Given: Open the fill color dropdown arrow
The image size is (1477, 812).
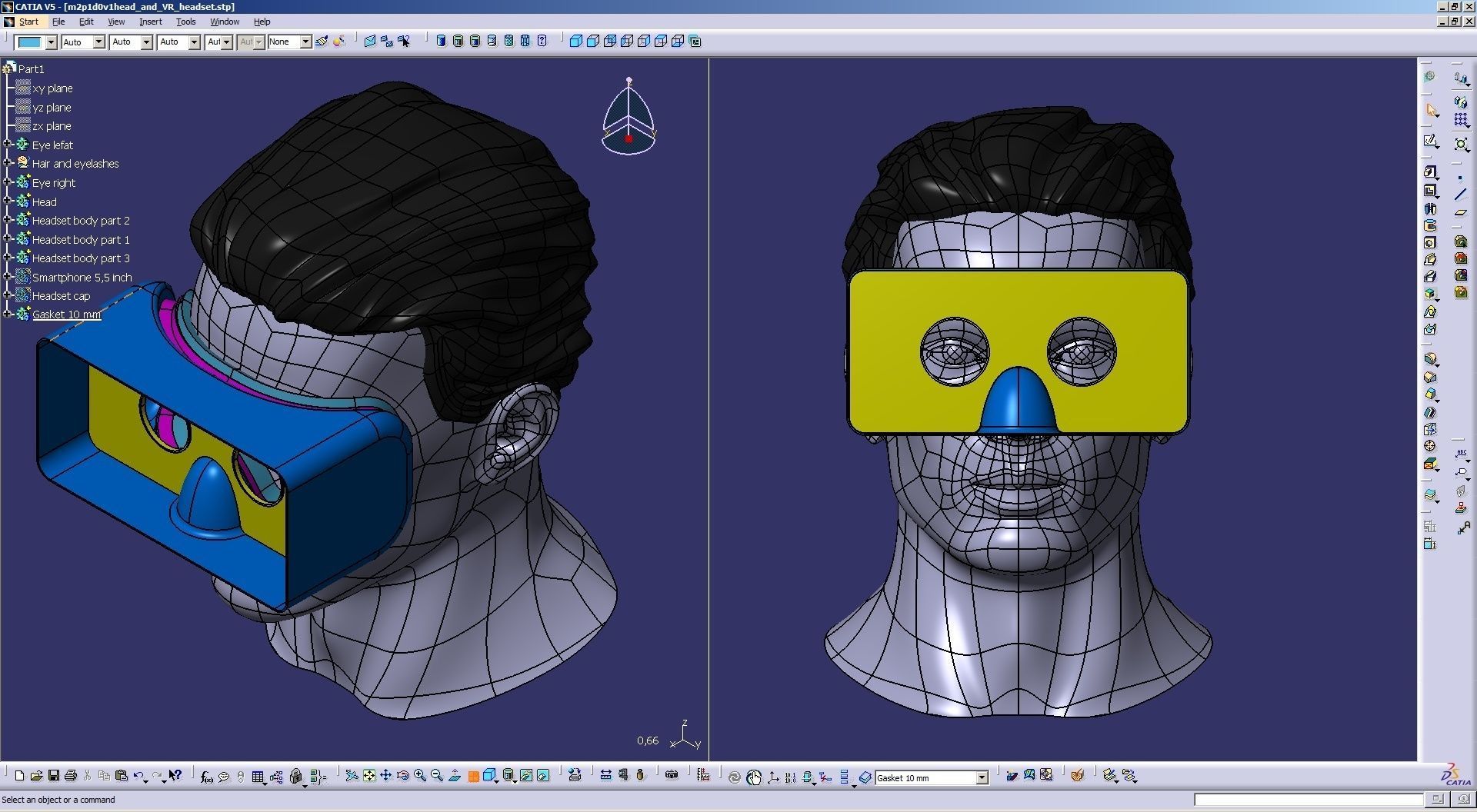Looking at the screenshot, I should [x=51, y=42].
